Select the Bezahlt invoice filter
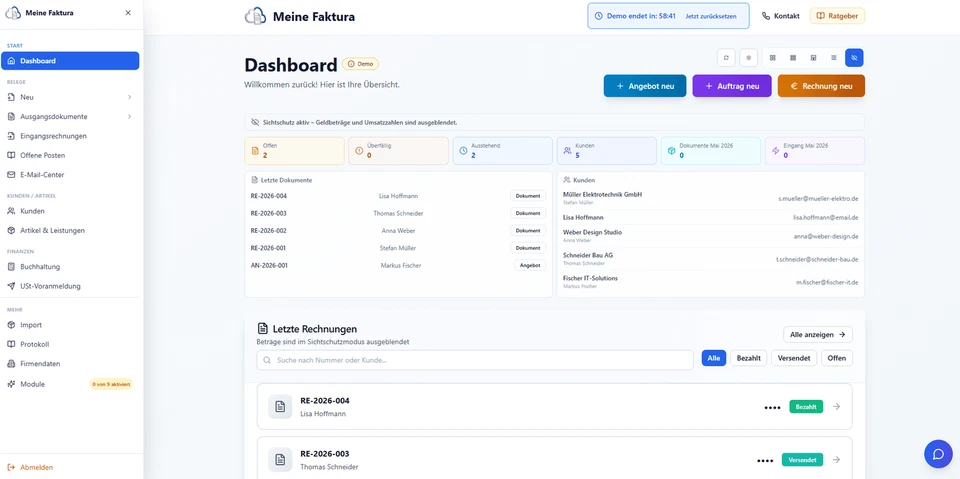 tap(748, 358)
